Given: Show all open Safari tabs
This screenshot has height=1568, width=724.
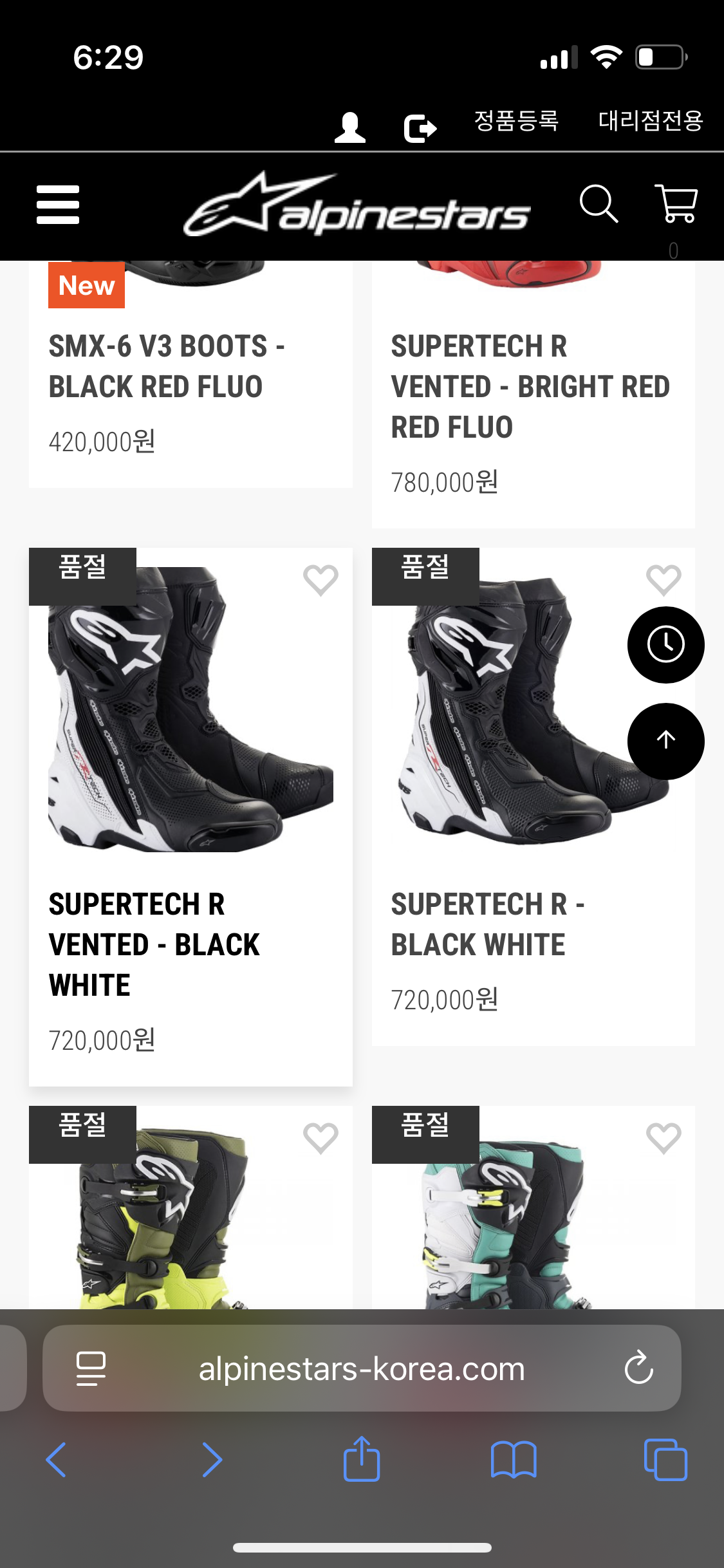Looking at the screenshot, I should pos(665,1459).
